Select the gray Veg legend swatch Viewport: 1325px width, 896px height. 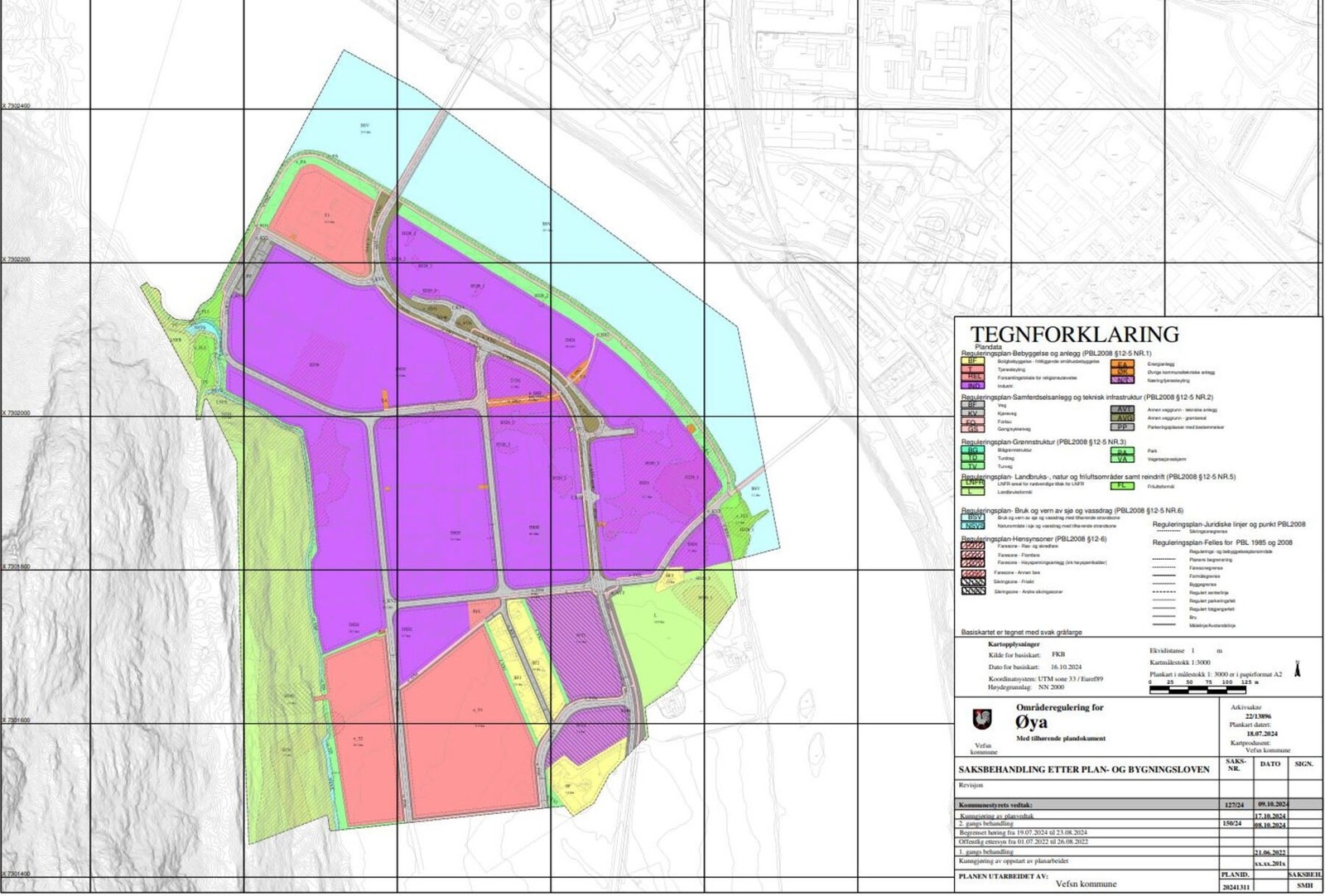click(x=971, y=406)
